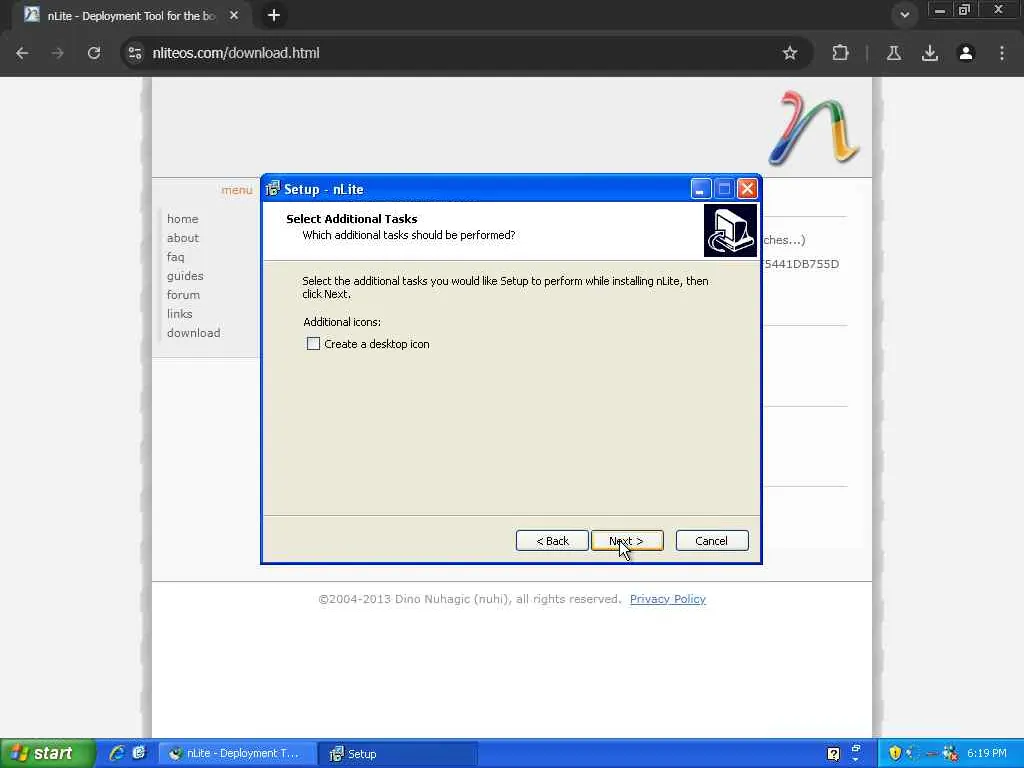Screen dimensions: 1024x768
Task: Open the download page from site menu
Action: click(x=193, y=332)
